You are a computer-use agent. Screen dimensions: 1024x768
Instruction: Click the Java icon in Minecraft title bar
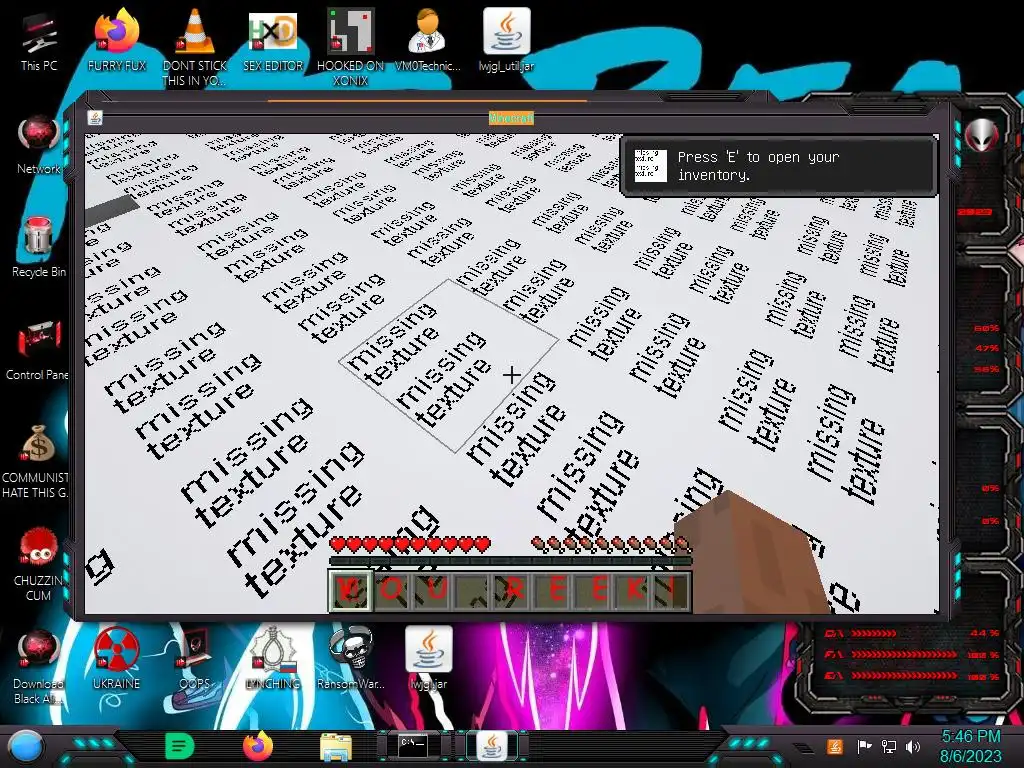click(x=95, y=118)
